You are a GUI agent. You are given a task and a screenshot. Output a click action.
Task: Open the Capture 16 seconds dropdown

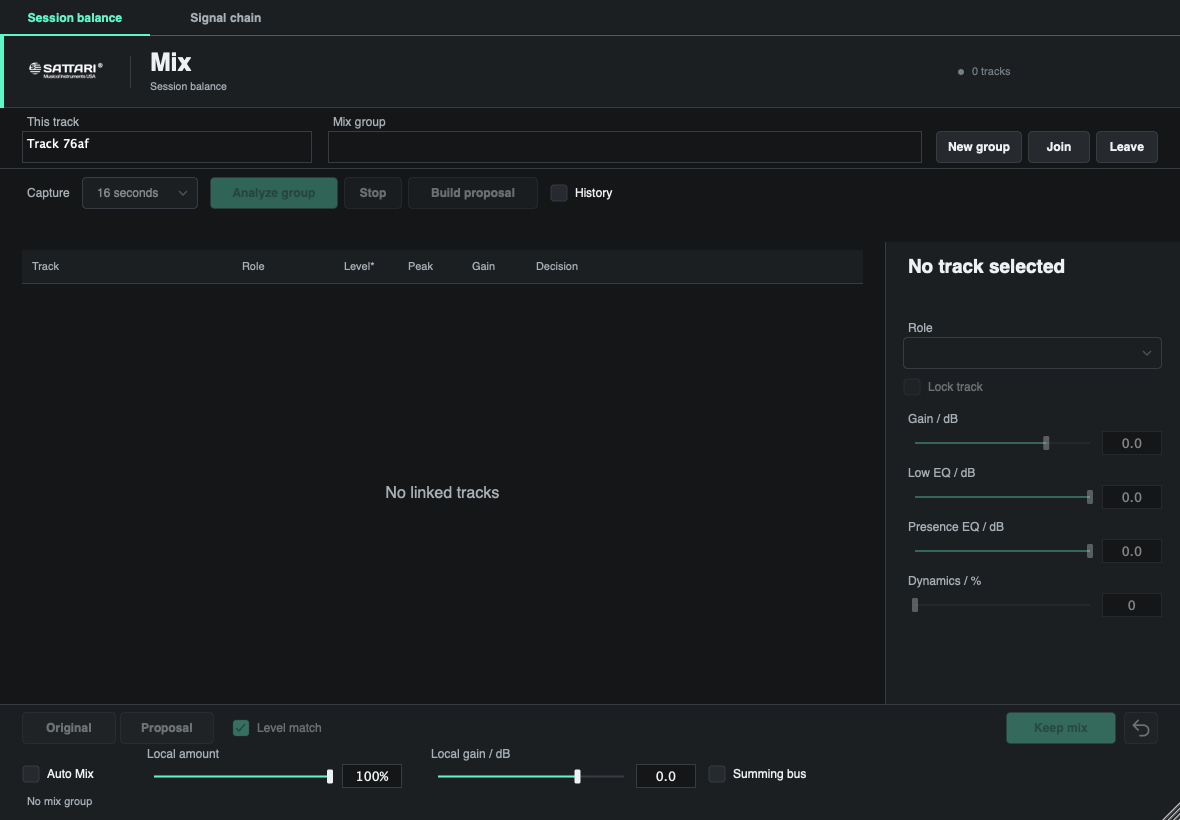tap(140, 193)
